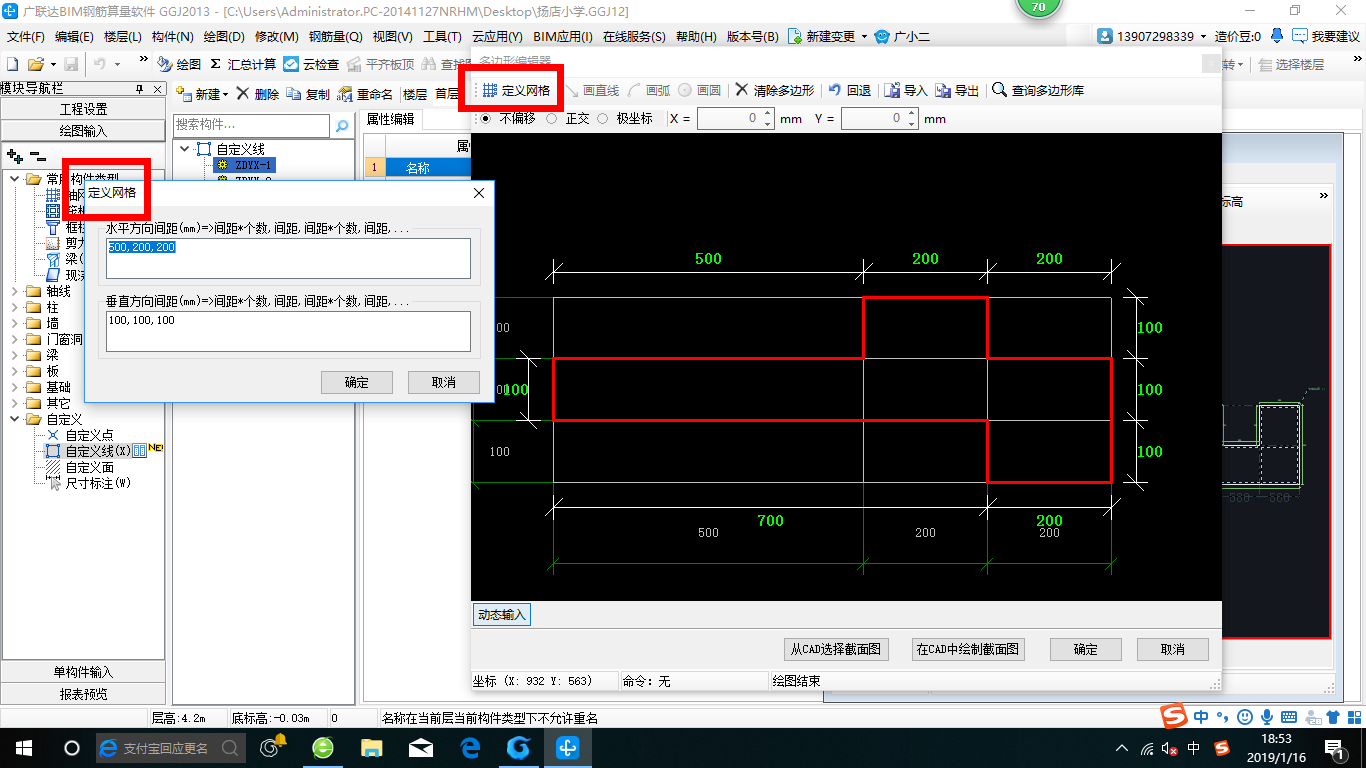This screenshot has height=768, width=1366.
Task: Click the Open folder icon in main toolbar
Action: pyautogui.click(x=35, y=64)
